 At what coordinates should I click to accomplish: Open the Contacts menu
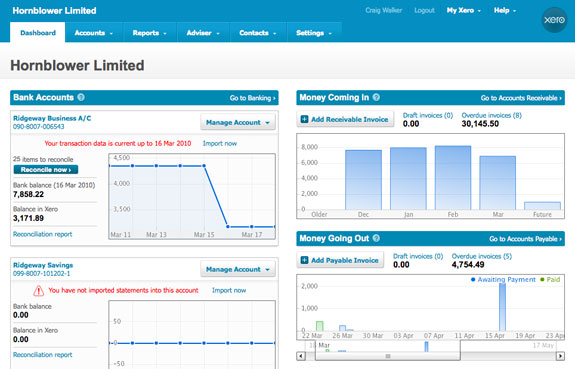258,33
